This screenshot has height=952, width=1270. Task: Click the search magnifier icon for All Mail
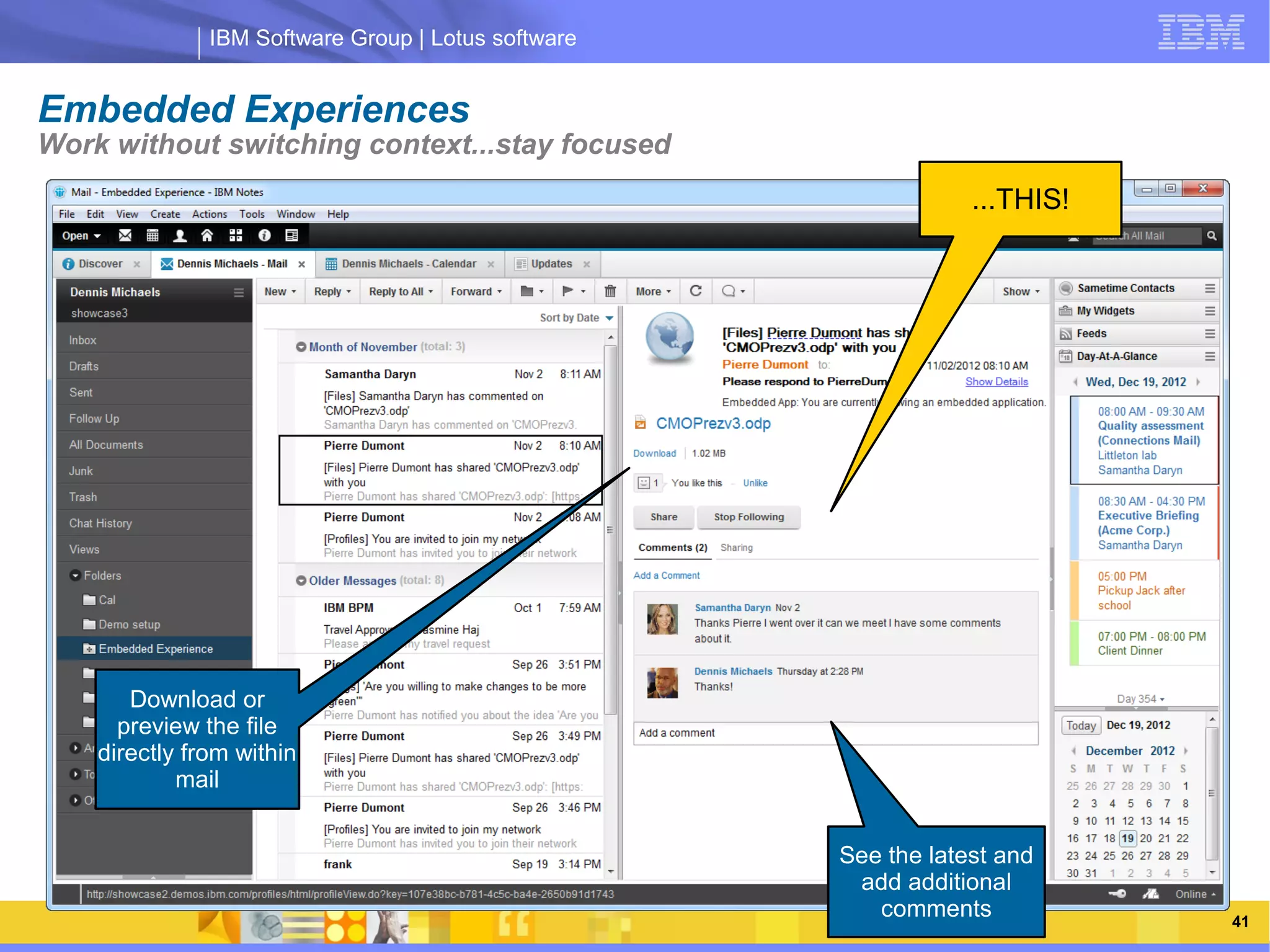[1212, 236]
